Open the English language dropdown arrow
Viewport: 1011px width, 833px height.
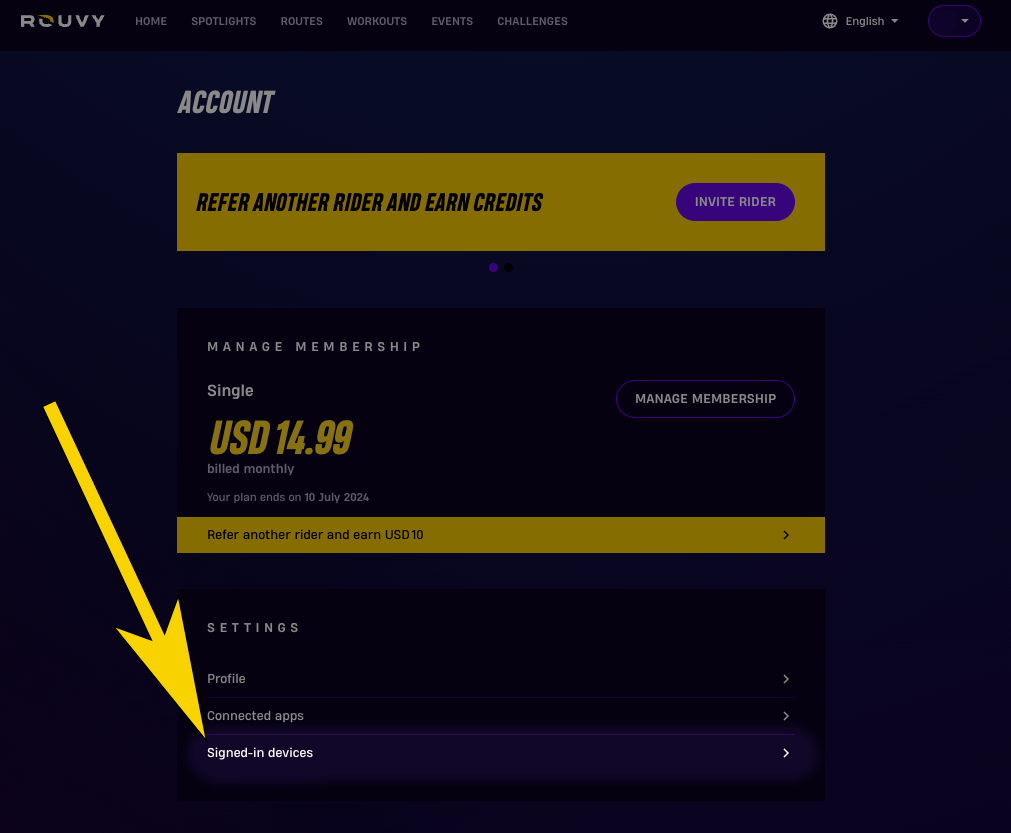[x=894, y=21]
